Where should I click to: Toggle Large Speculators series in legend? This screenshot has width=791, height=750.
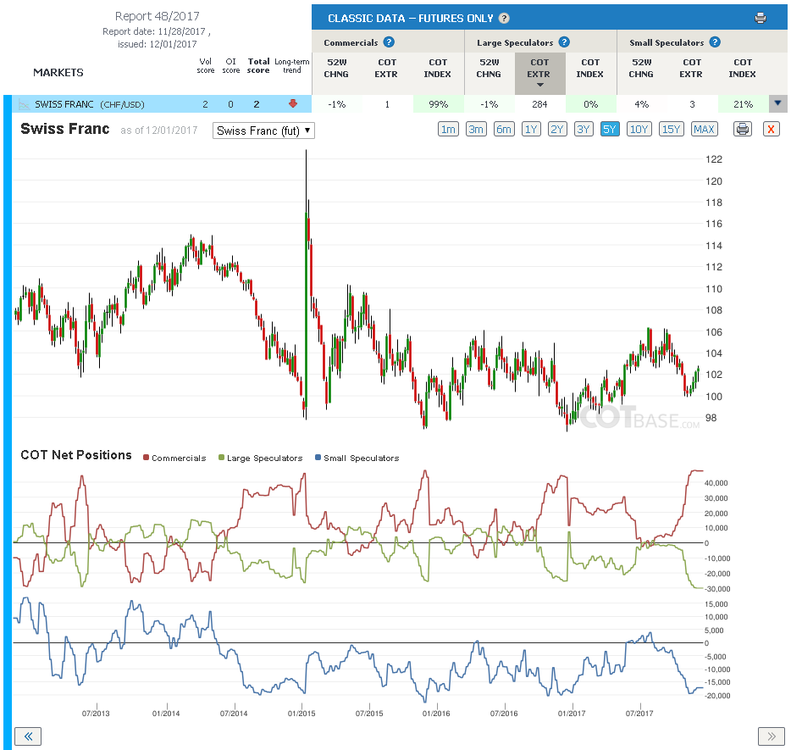click(x=260, y=458)
